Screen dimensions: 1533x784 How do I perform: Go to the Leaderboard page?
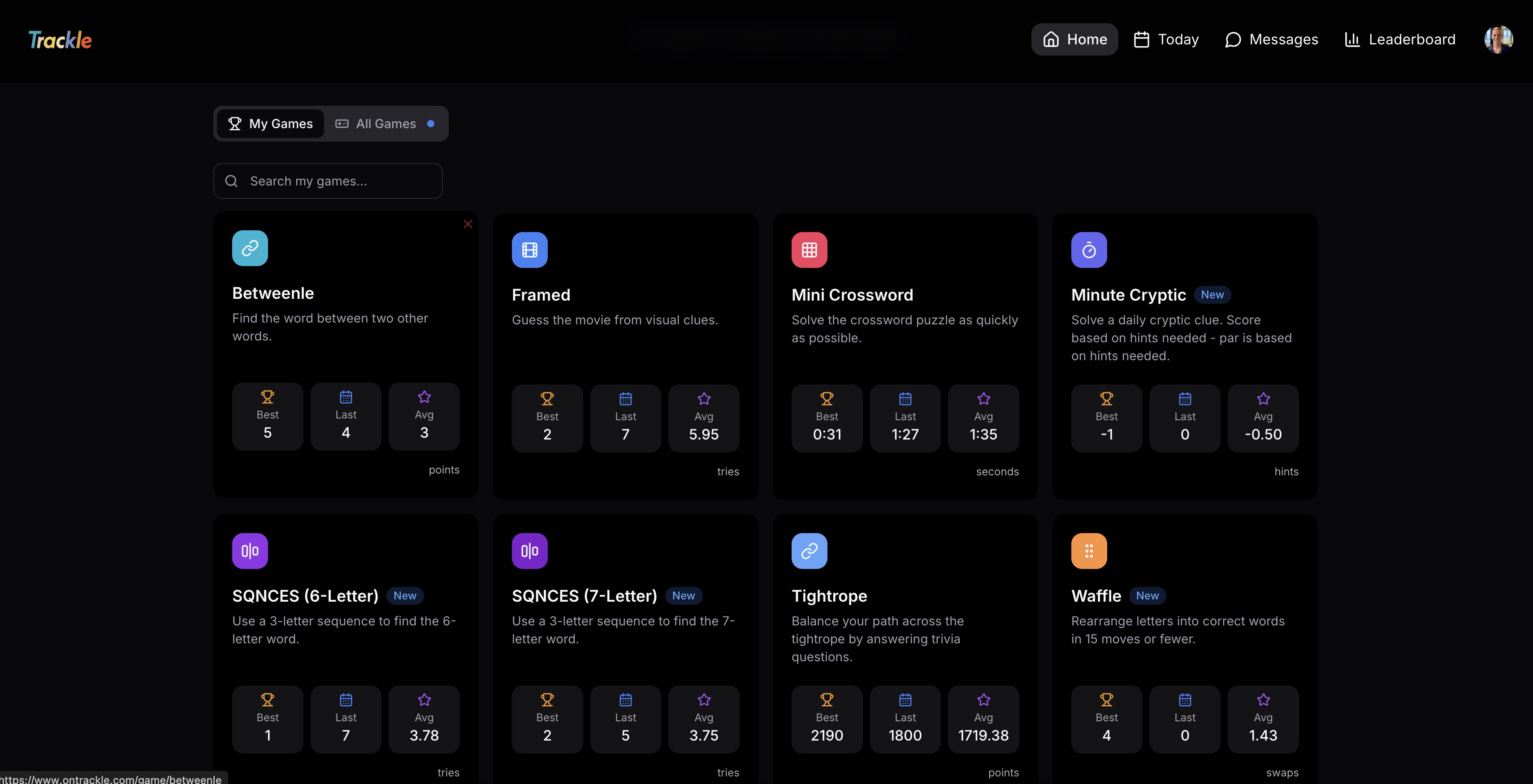pos(1400,39)
